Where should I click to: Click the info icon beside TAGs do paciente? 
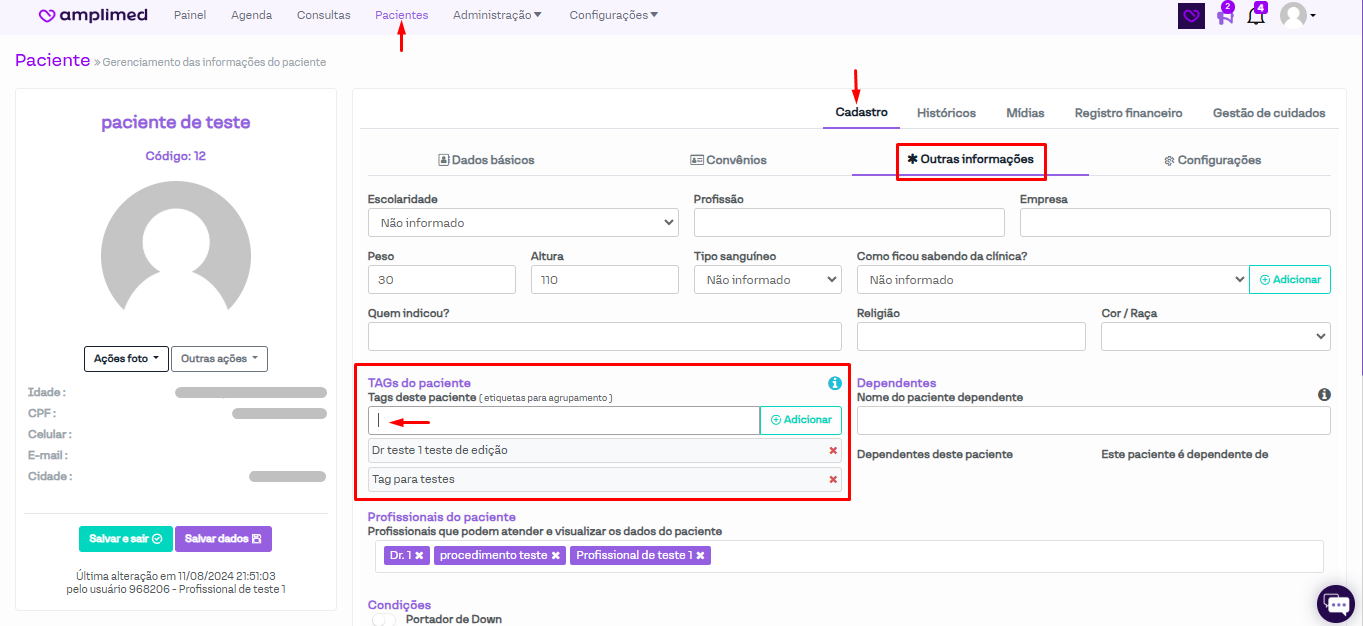[x=835, y=383]
